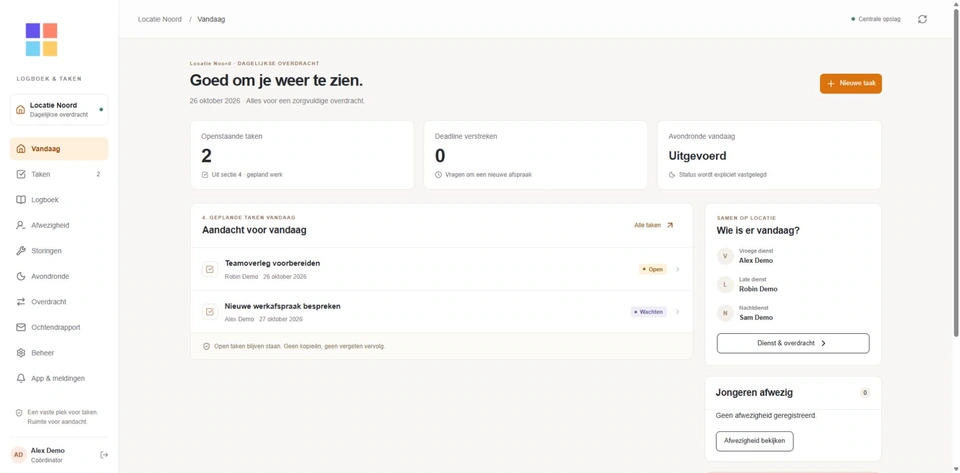This screenshot has height=473, width=960.
Task: Check off Teamoverleg voorbereiden task box
Action: tap(210, 269)
